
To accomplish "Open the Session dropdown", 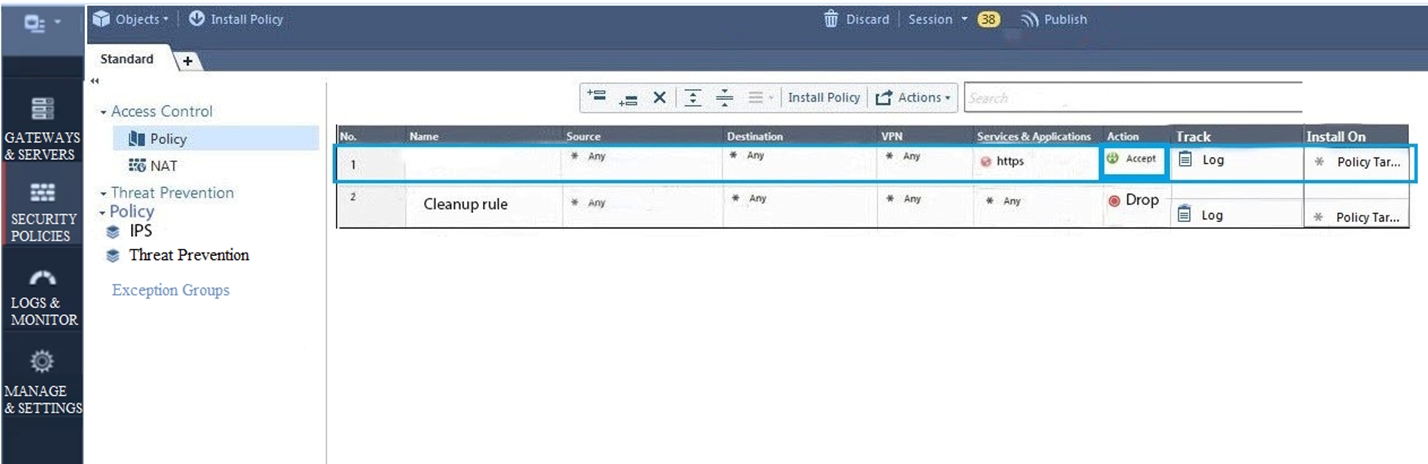I will (x=937, y=19).
